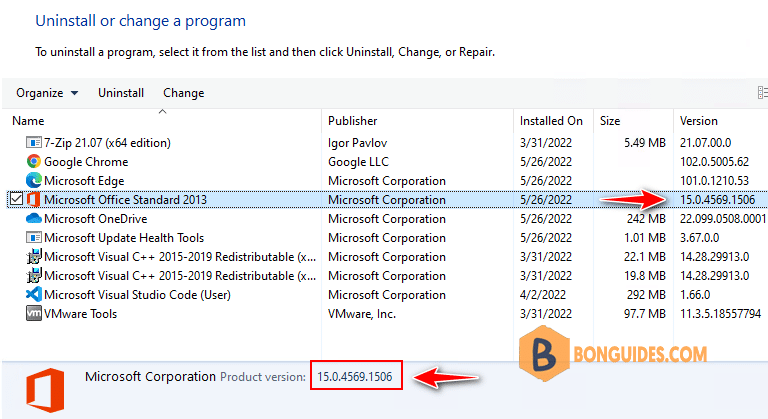Select the Microsoft OneDrive entry
Image resolution: width=768 pixels, height=419 pixels.
tap(96, 219)
